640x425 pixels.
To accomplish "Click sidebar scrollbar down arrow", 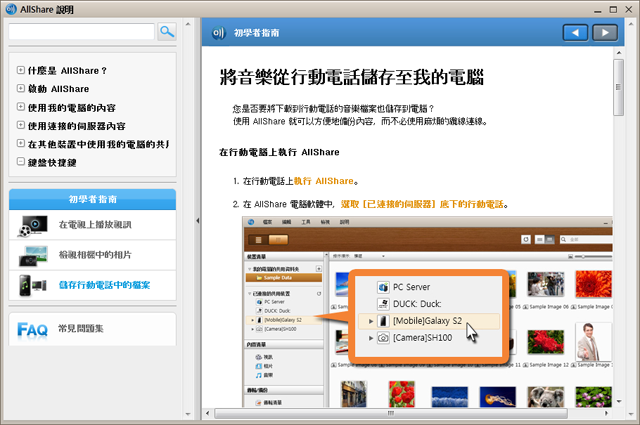I will 188,414.
